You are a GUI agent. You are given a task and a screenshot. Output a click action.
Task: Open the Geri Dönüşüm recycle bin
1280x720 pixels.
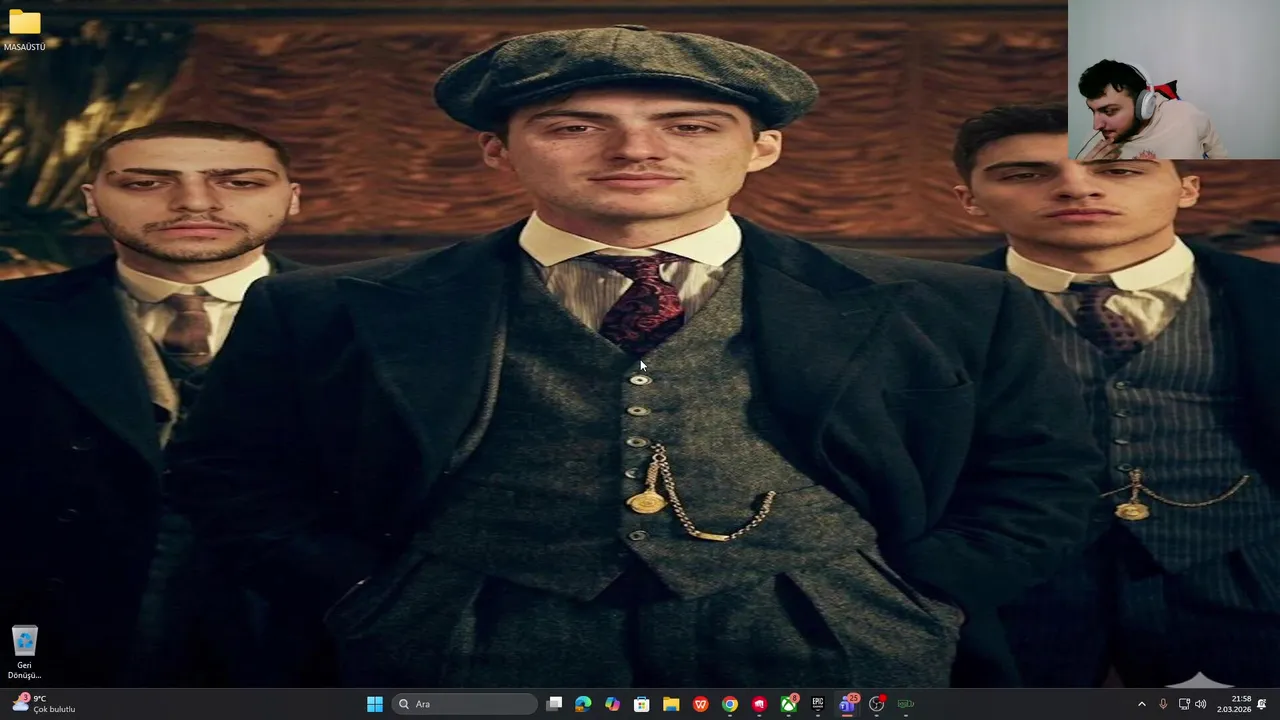(24, 652)
